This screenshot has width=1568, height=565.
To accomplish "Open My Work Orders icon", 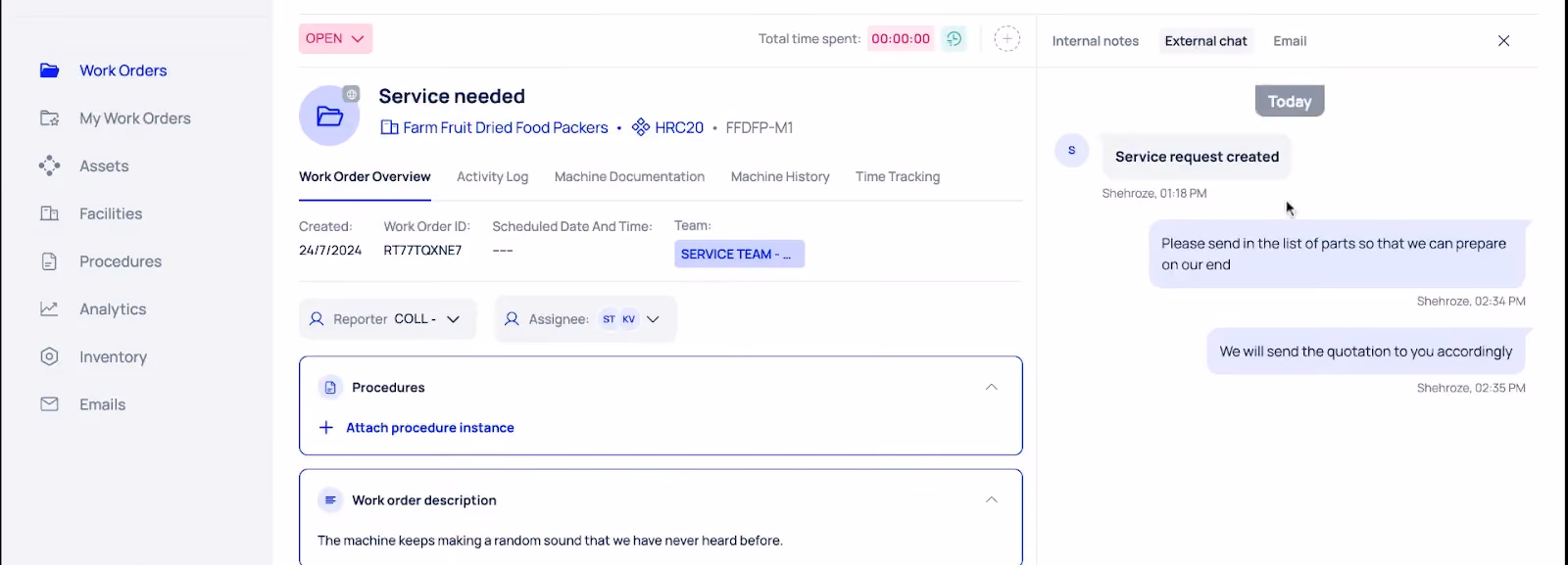I will pos(50,118).
